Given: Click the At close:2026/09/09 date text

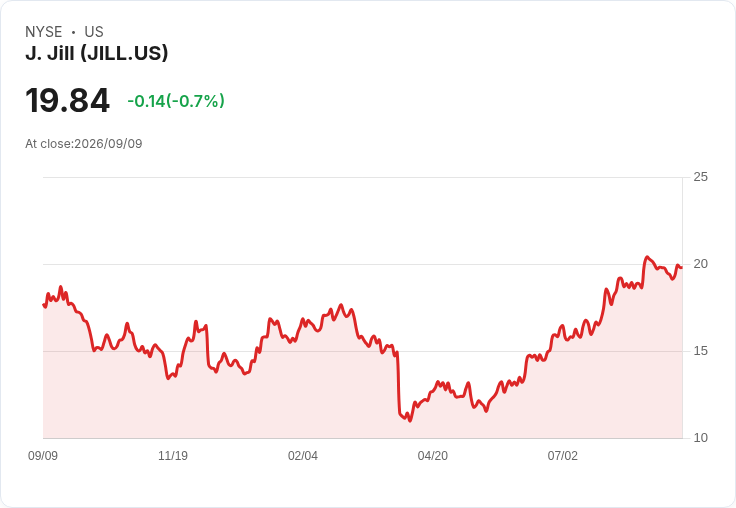Looking at the screenshot, I should pyautogui.click(x=84, y=144).
